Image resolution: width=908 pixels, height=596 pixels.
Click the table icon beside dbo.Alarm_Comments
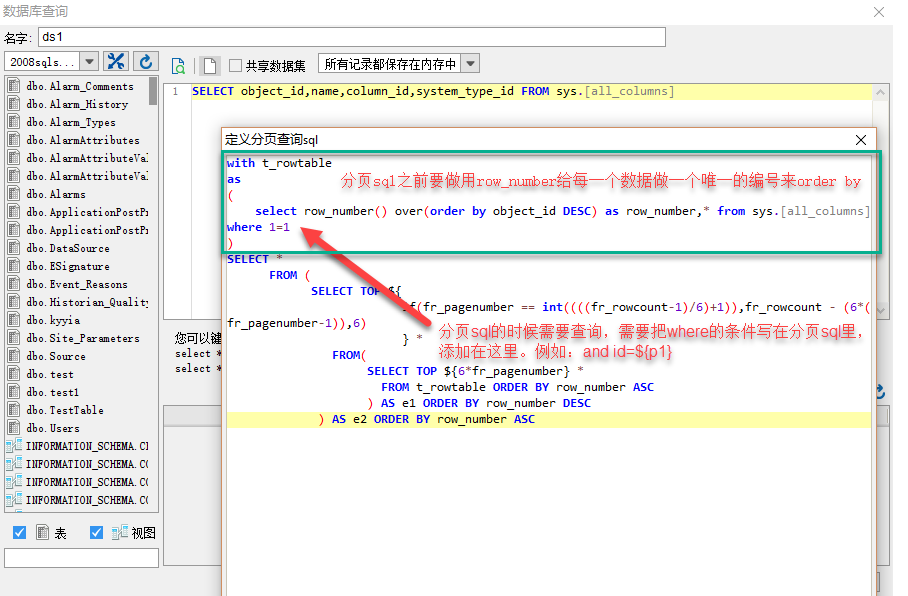(x=14, y=86)
